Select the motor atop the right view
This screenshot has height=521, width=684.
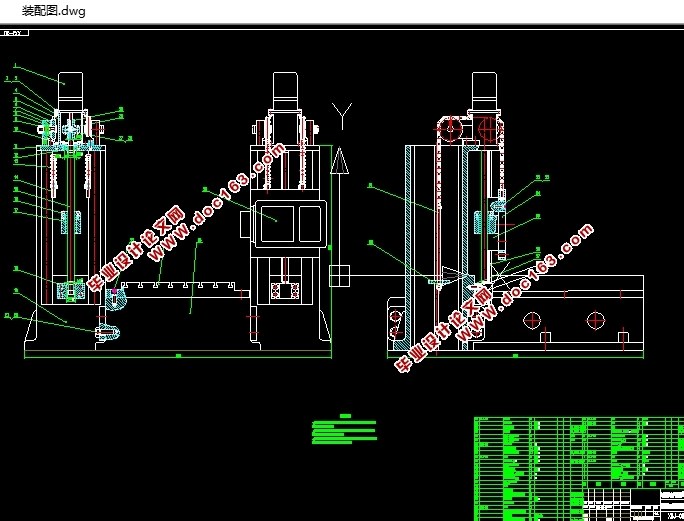(x=484, y=91)
